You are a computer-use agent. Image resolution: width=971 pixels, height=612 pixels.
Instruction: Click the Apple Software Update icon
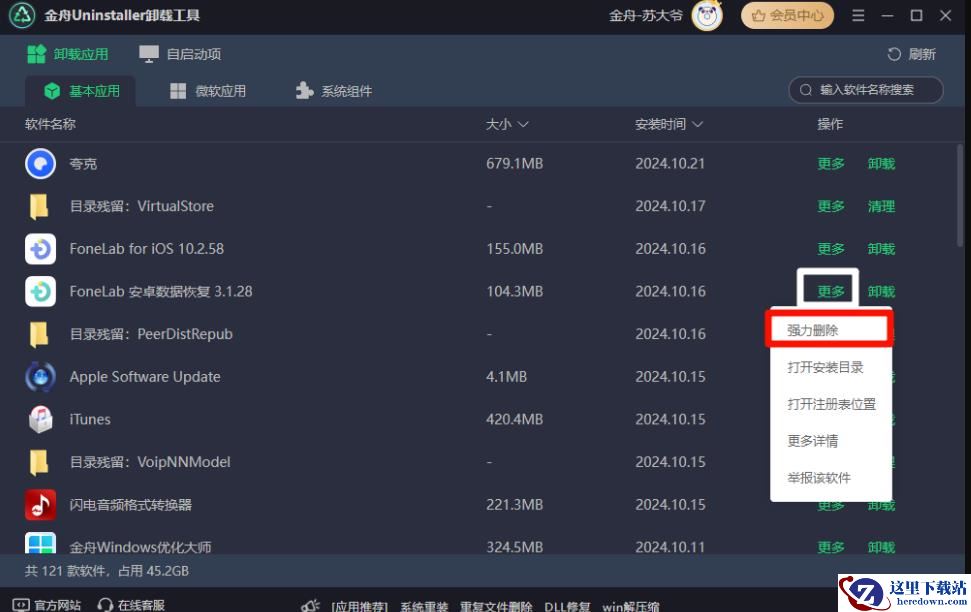(40, 377)
